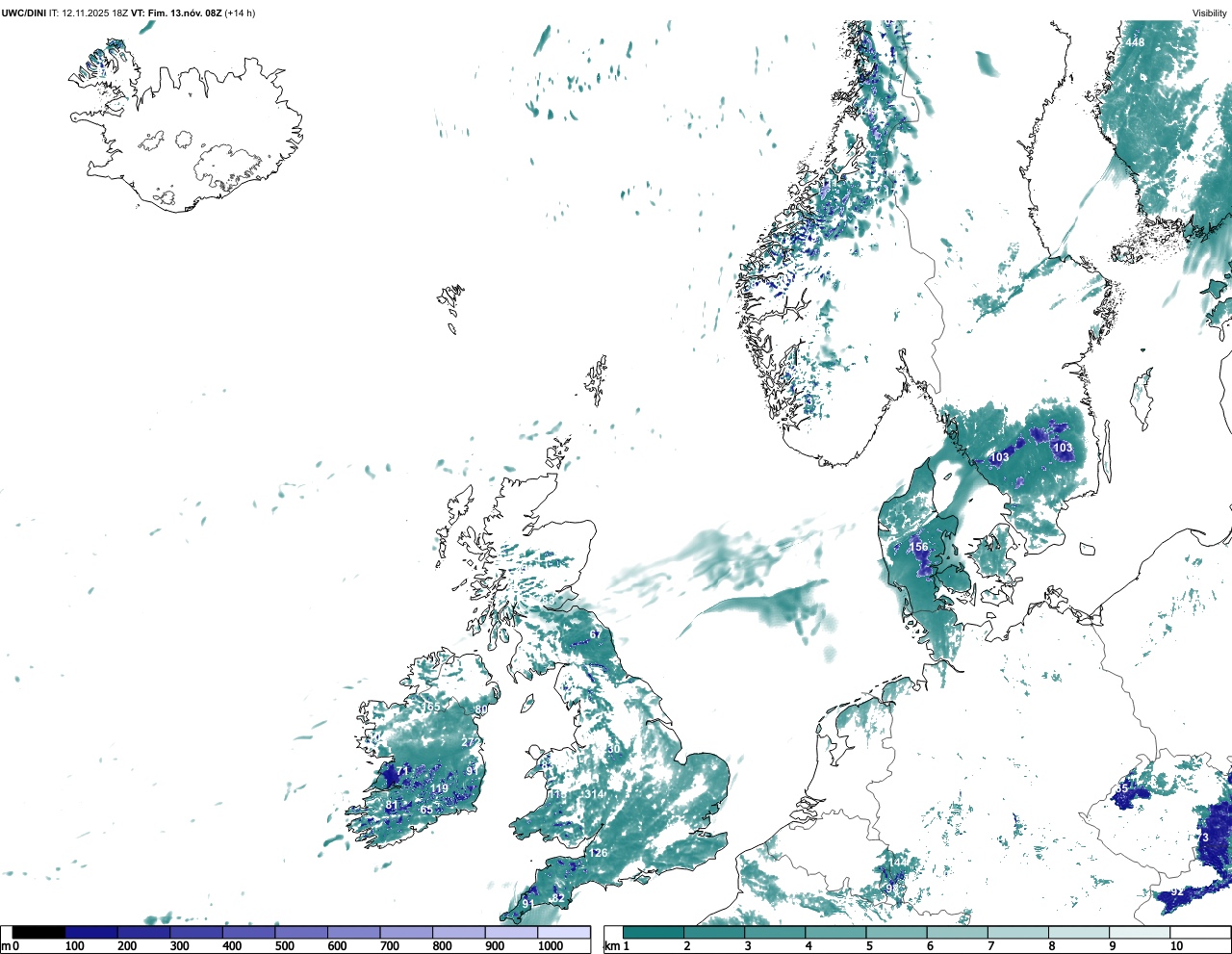The width and height of the screenshot is (1232, 954).
Task: Click the 5–6 km teal legend swatch
Action: [897, 932]
